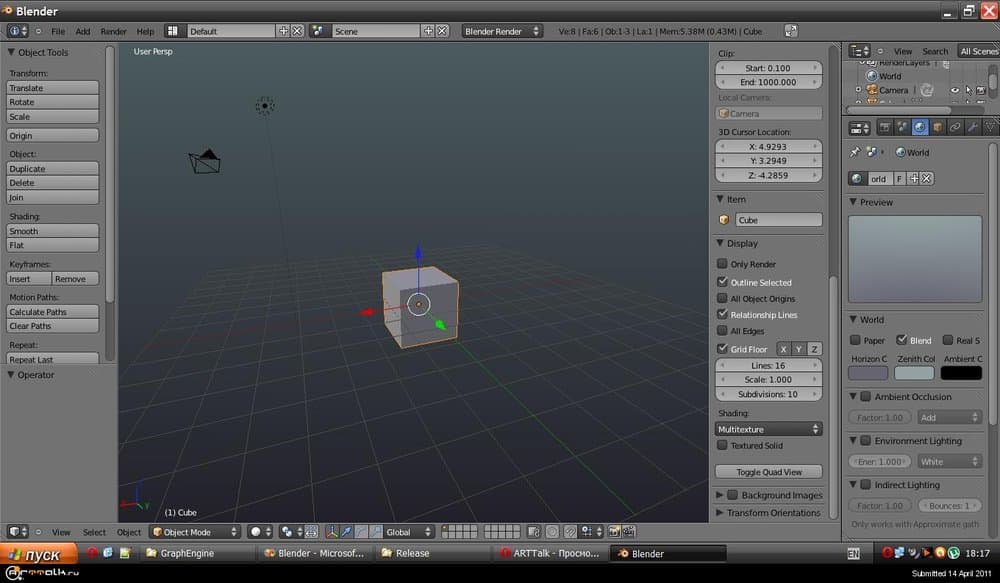This screenshot has height=583, width=1000.
Task: Pin the properties context with pin icon
Action: point(855,152)
